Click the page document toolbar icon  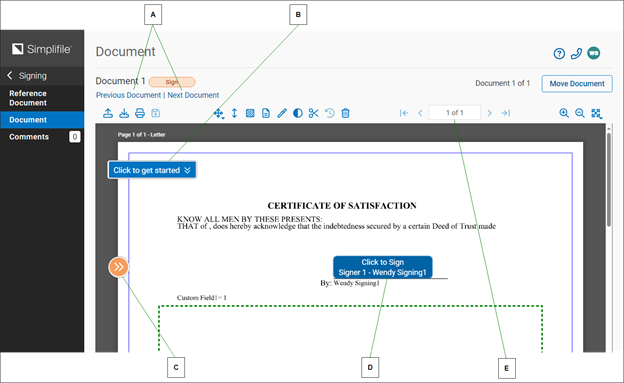(x=266, y=113)
